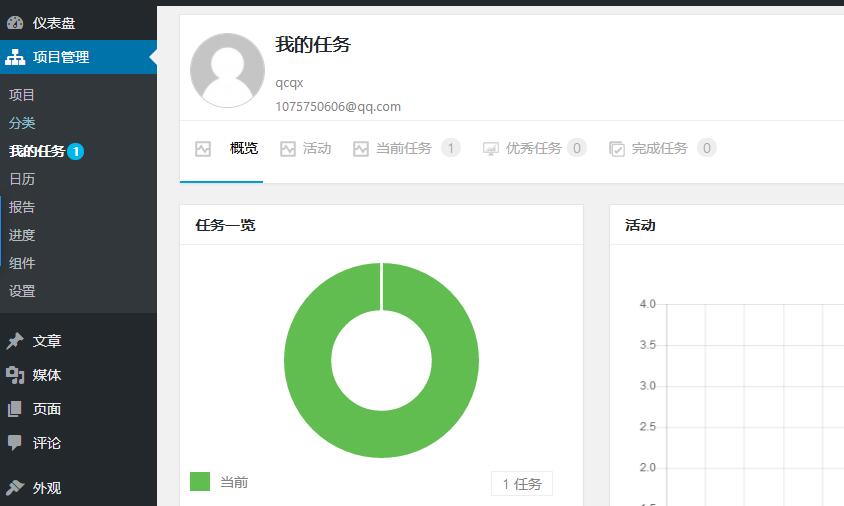Click the 3.5 axis label

click(x=648, y=345)
